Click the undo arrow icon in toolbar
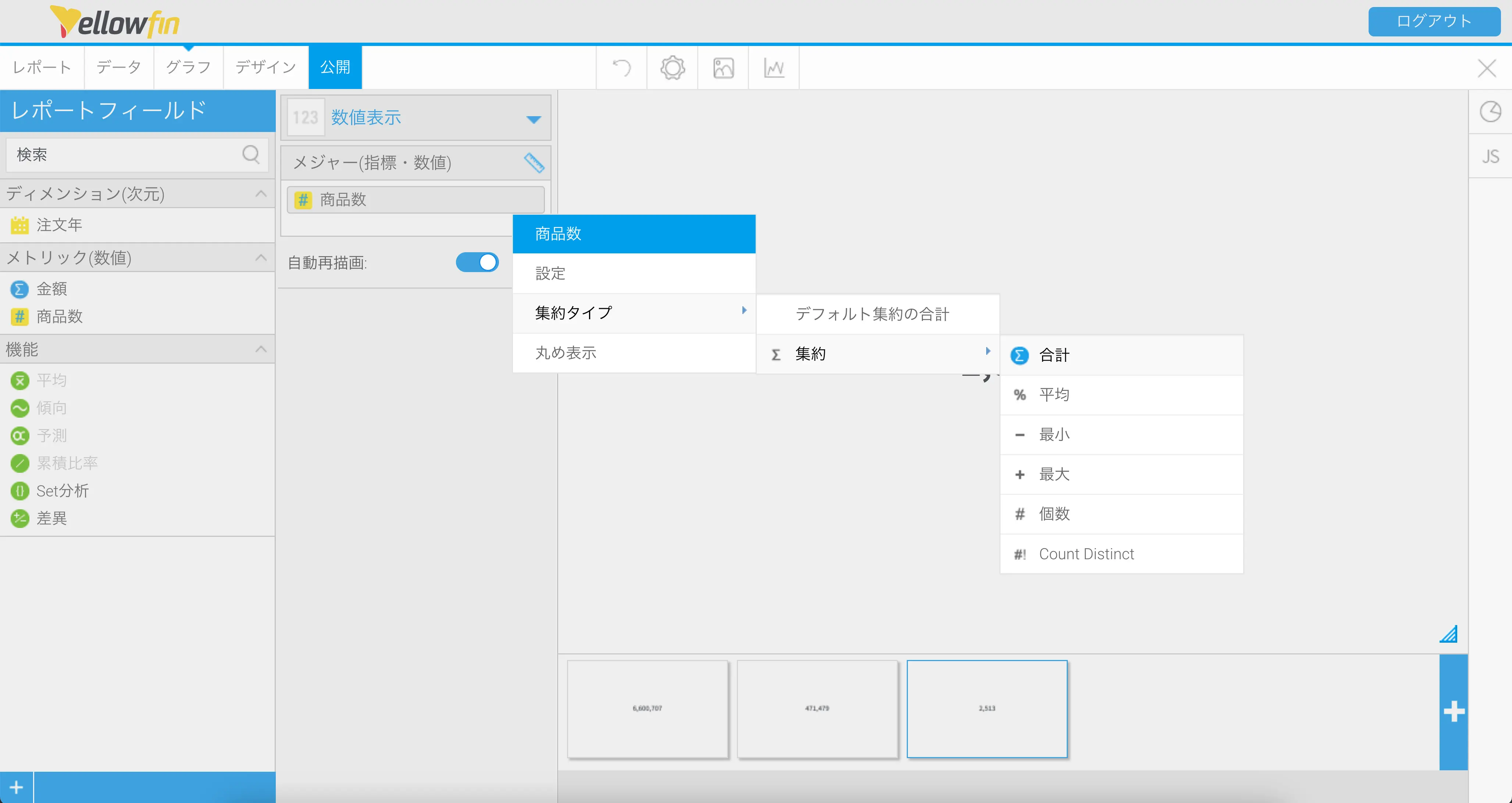 621,68
